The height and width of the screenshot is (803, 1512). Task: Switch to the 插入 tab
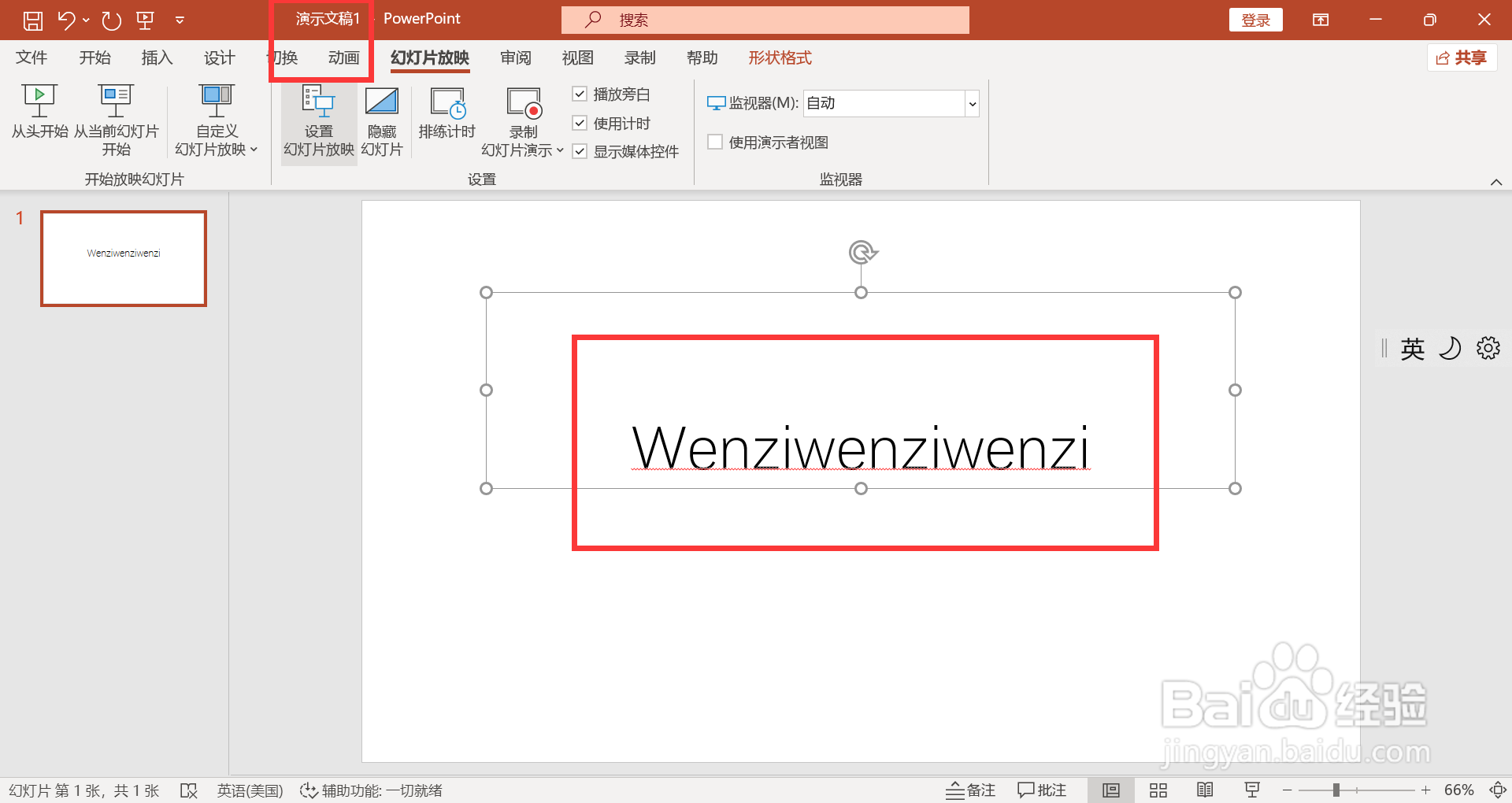[157, 57]
